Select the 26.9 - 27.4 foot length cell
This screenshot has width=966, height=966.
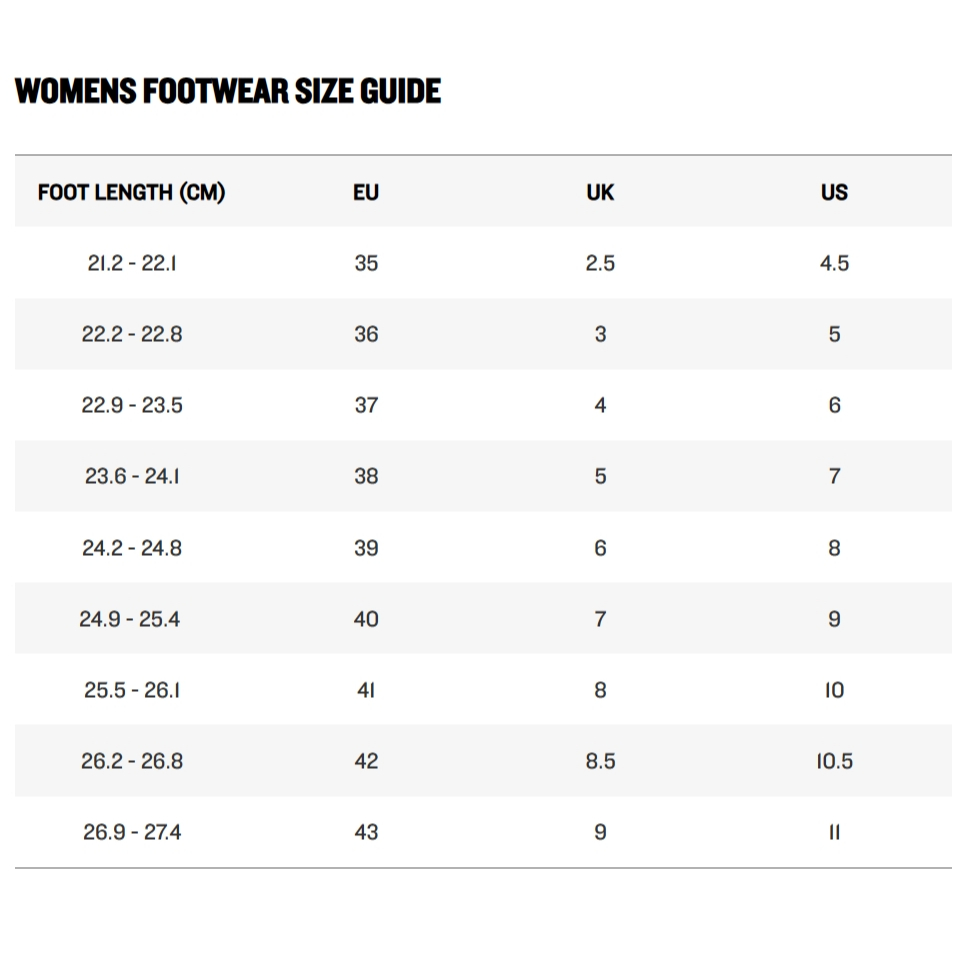(x=132, y=832)
